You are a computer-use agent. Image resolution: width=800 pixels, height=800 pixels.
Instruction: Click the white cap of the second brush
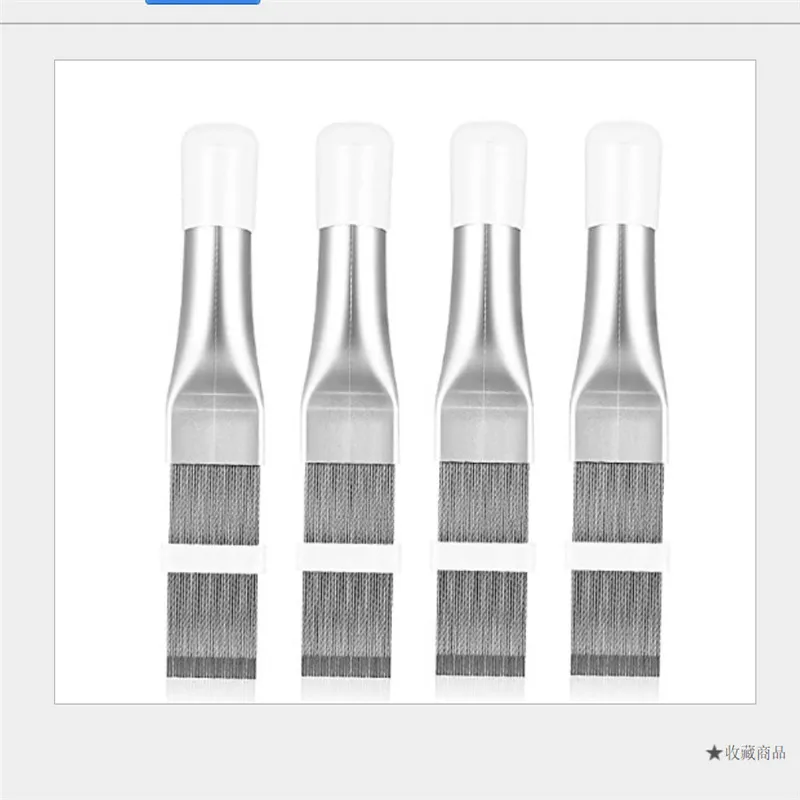(354, 175)
